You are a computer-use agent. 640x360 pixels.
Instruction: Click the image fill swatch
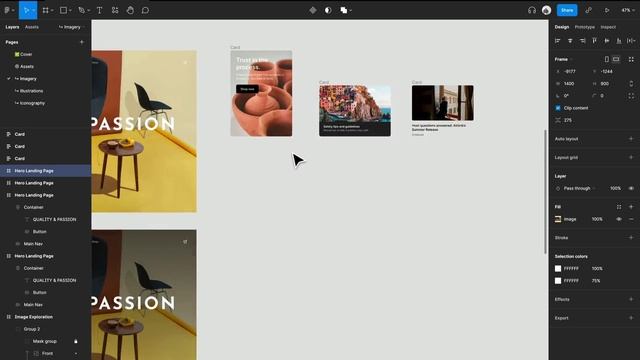click(558, 219)
